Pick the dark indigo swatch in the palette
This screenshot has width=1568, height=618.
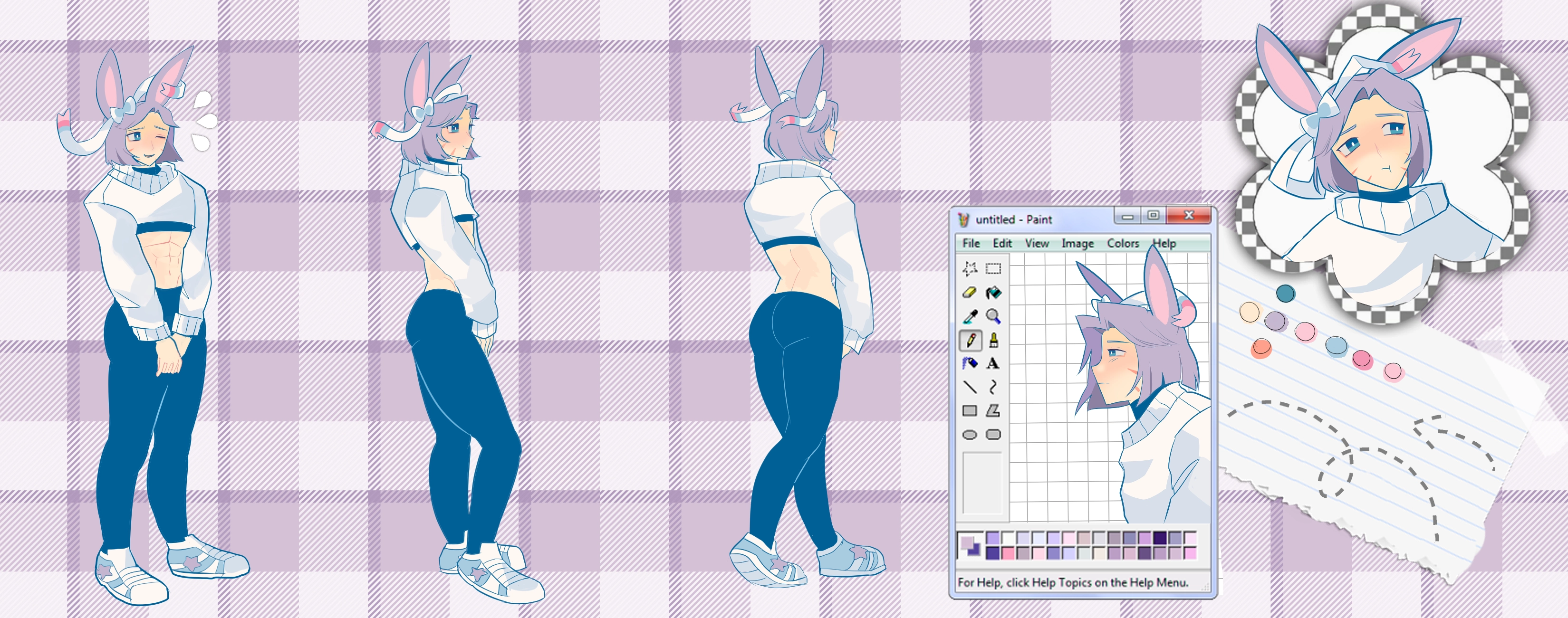click(x=1160, y=538)
